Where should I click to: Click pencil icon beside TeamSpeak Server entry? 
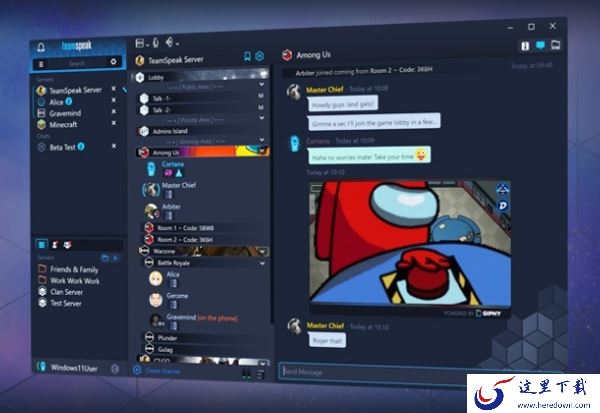(124, 89)
